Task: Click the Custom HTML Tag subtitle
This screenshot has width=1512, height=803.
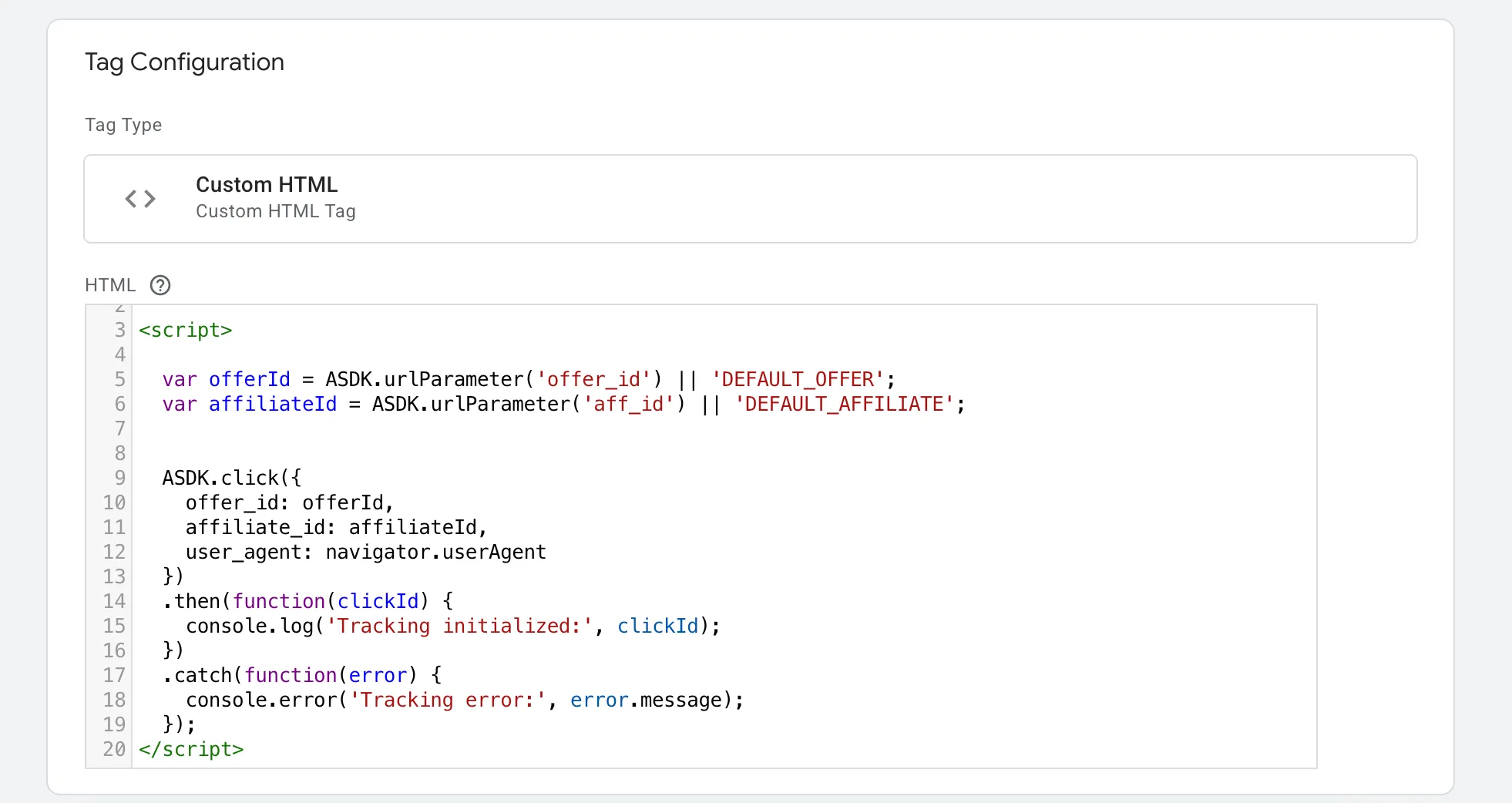Action: pos(276,211)
